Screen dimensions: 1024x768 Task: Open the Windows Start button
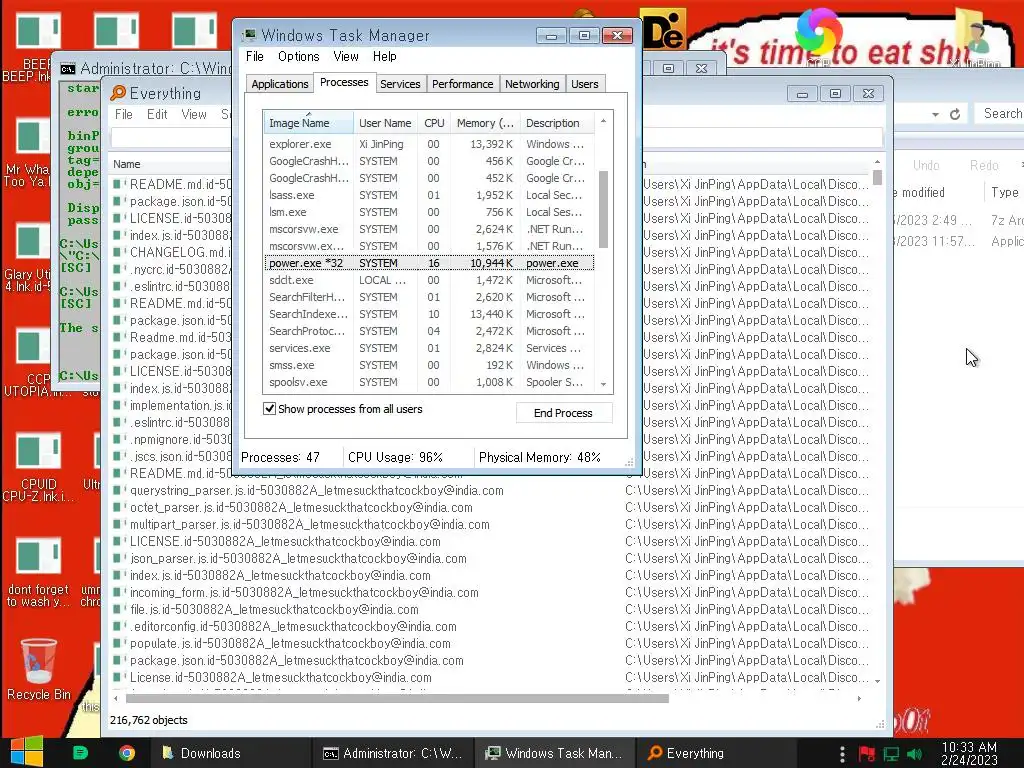(26, 752)
